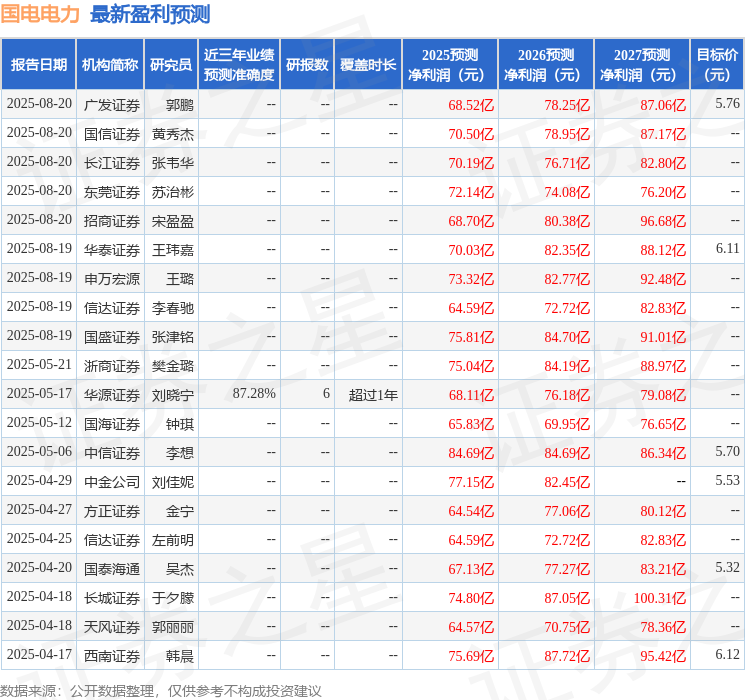Select 华源证券 institution cell
This screenshot has height=700, width=745.
coord(112,395)
